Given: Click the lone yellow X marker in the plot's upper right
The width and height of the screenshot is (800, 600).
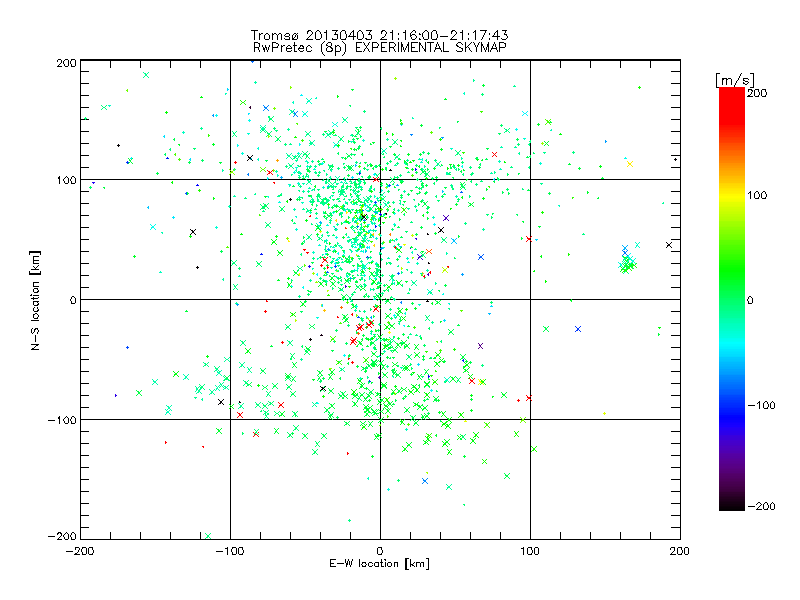Looking at the screenshot, I should (630, 164).
